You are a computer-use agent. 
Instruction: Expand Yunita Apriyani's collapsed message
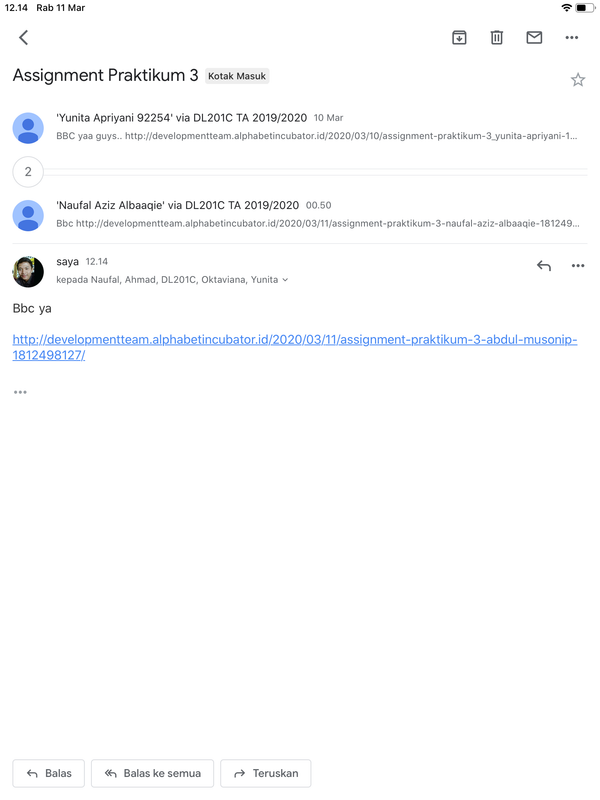316,127
